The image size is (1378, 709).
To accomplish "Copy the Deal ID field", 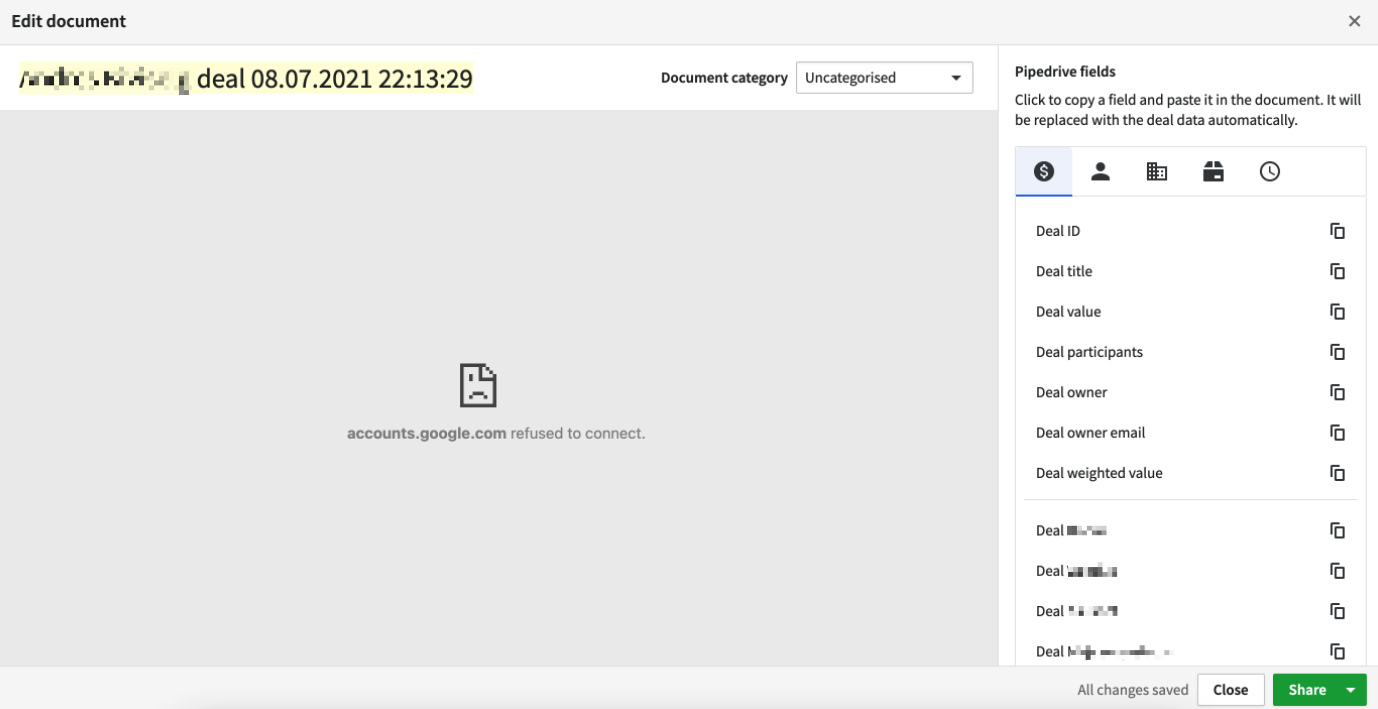I will (1337, 230).
